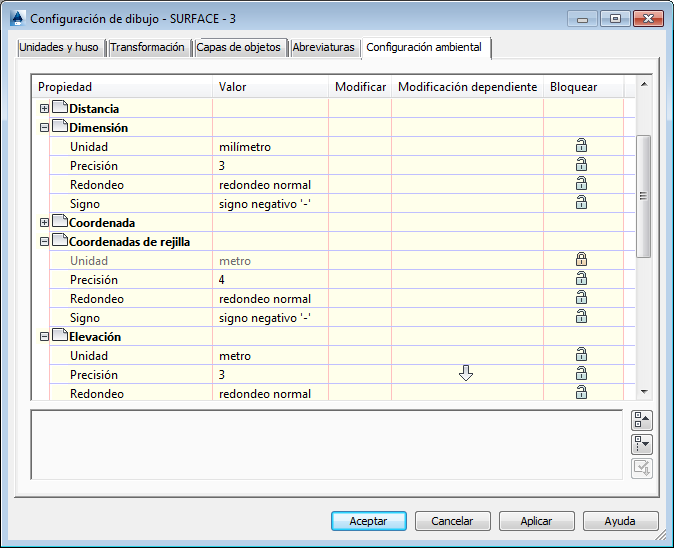Click the Modificación dependiente column header

click(x=468, y=87)
